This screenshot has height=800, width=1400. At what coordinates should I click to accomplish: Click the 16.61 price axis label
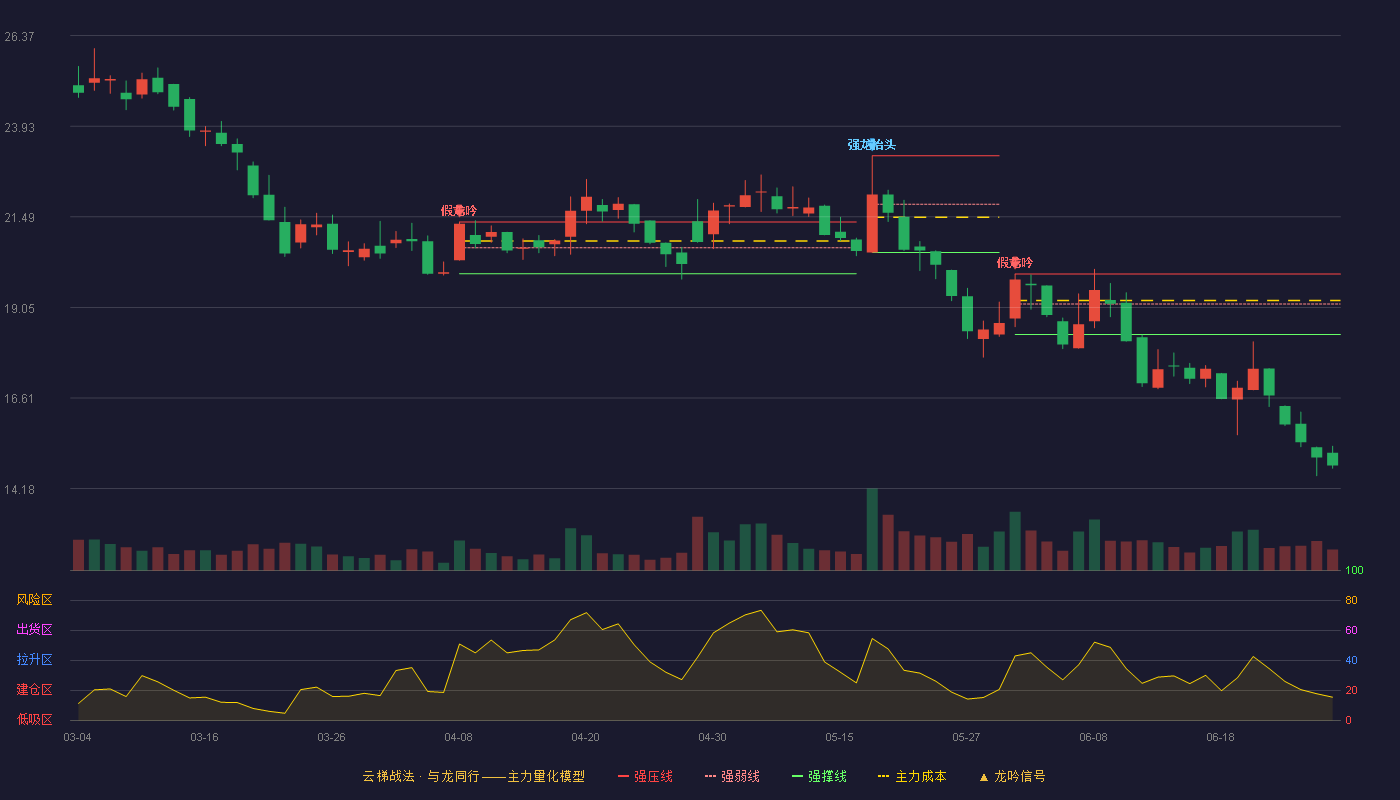click(x=19, y=399)
